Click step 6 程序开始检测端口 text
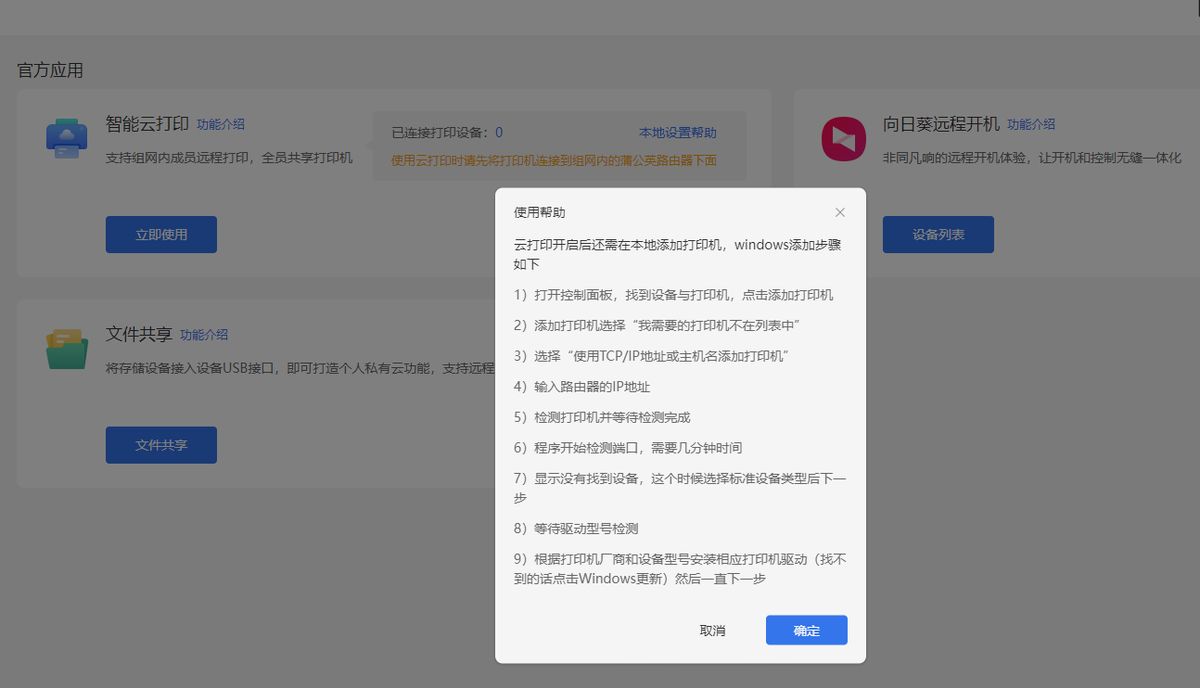Image resolution: width=1200 pixels, height=688 pixels. pyautogui.click(x=628, y=448)
